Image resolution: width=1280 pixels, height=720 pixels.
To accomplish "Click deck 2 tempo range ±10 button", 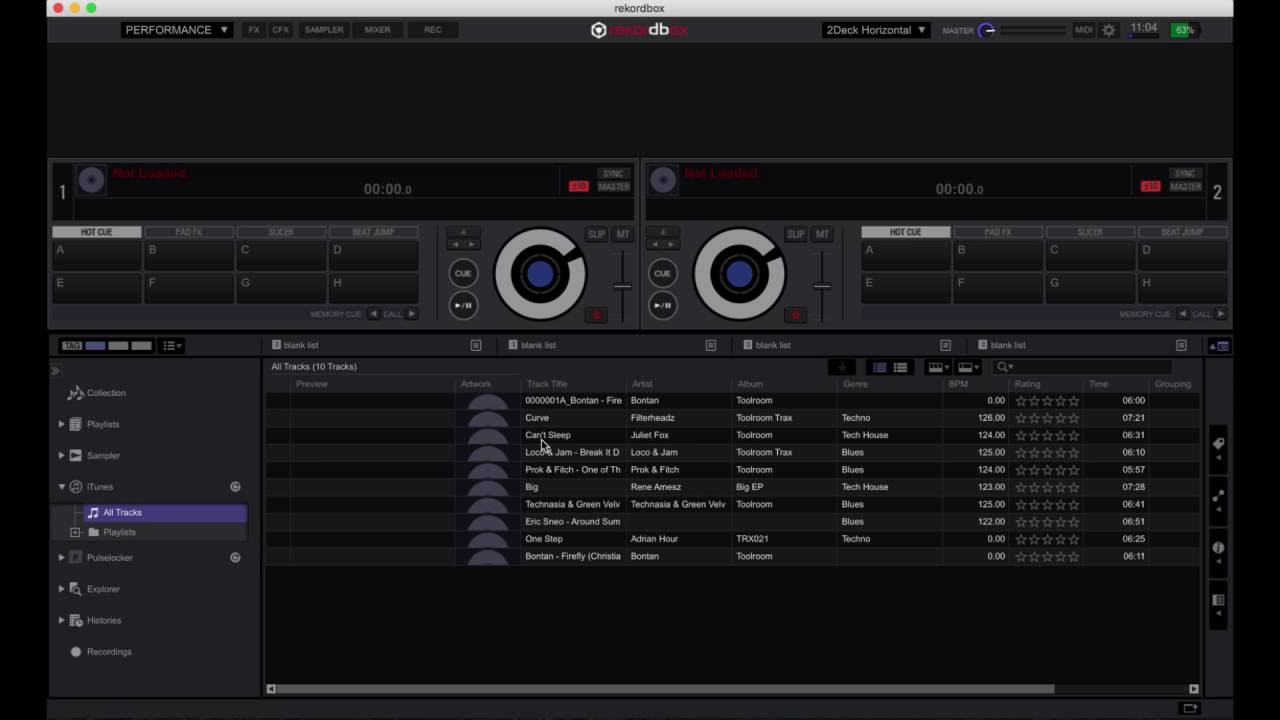I will [x=1150, y=186].
